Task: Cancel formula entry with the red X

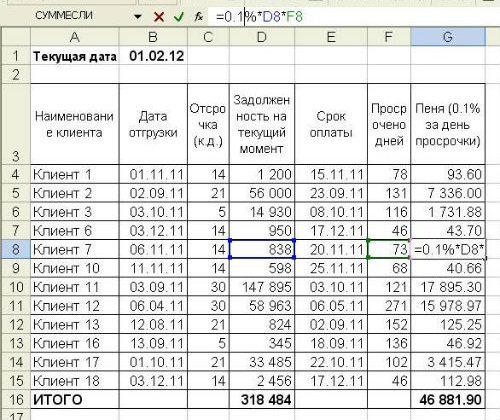Action: point(159,16)
